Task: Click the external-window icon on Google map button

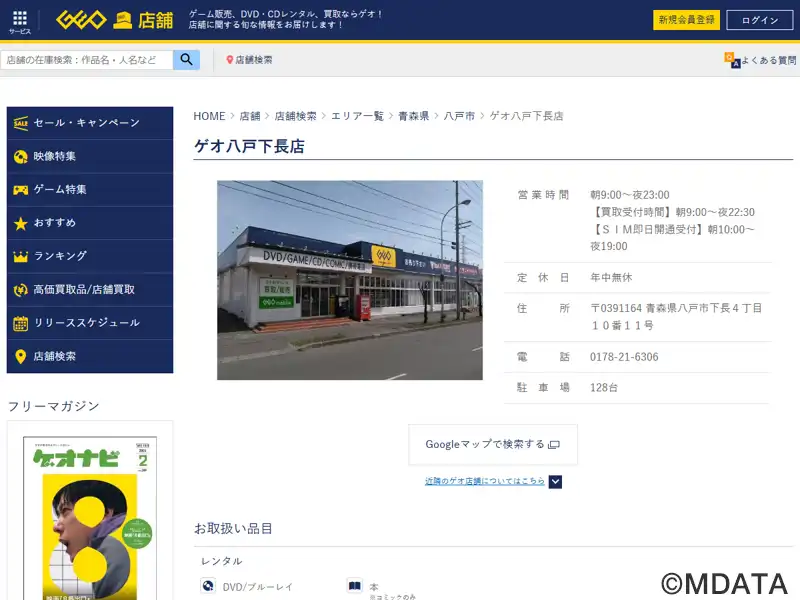Action: 554,445
